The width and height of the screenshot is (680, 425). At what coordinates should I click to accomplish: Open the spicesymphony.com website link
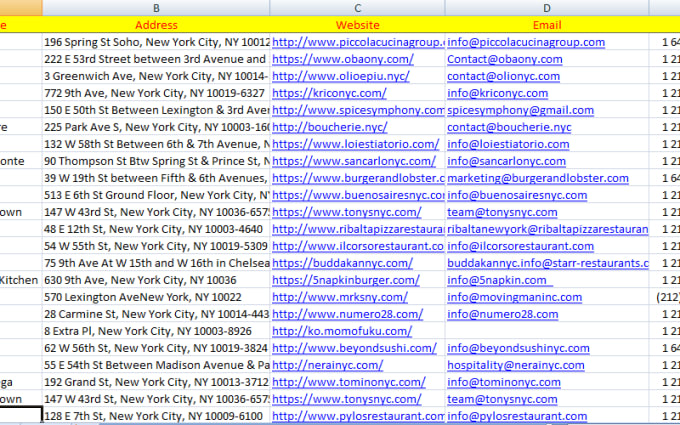point(358,110)
